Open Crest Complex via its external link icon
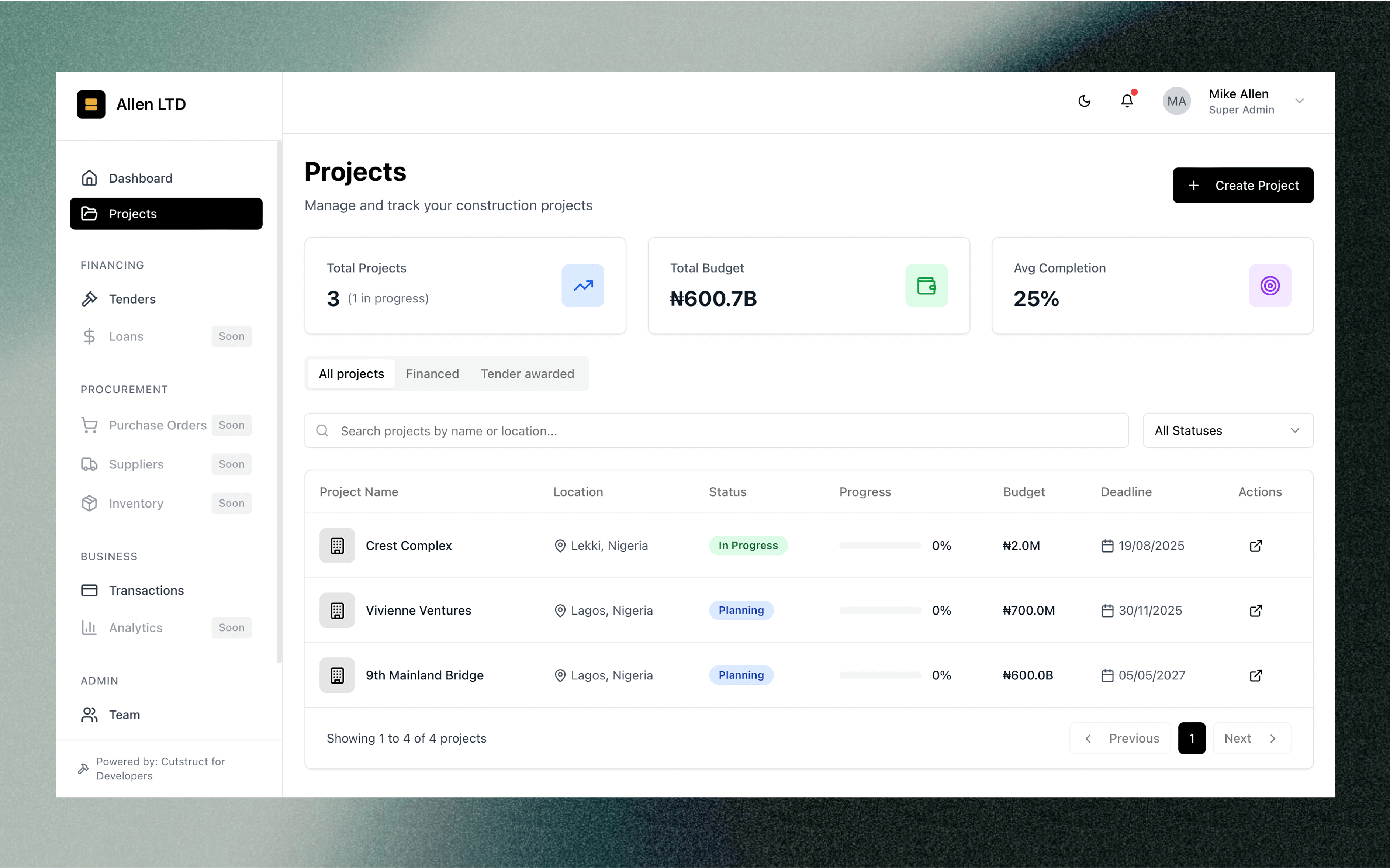 tap(1256, 545)
